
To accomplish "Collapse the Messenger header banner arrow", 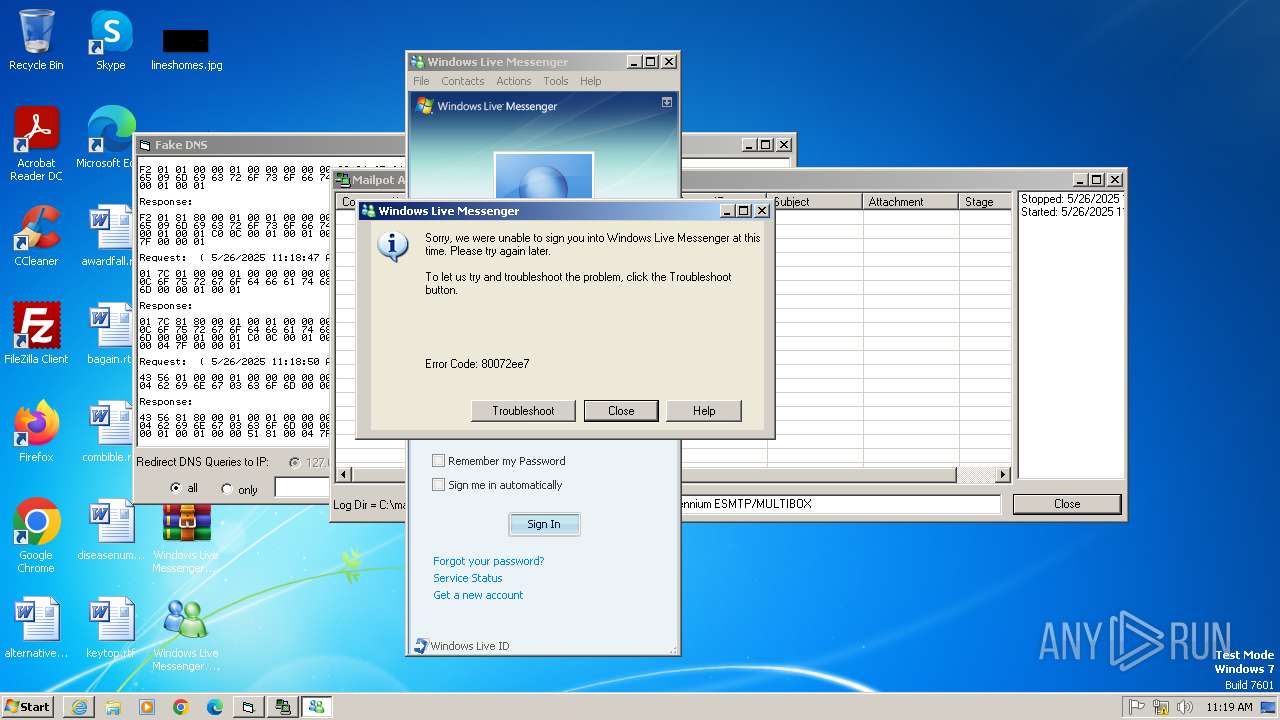I will point(667,102).
